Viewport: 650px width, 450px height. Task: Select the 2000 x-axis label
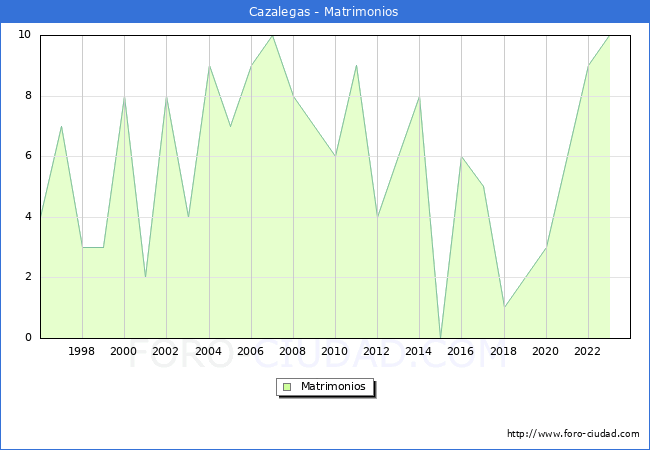[124, 352]
